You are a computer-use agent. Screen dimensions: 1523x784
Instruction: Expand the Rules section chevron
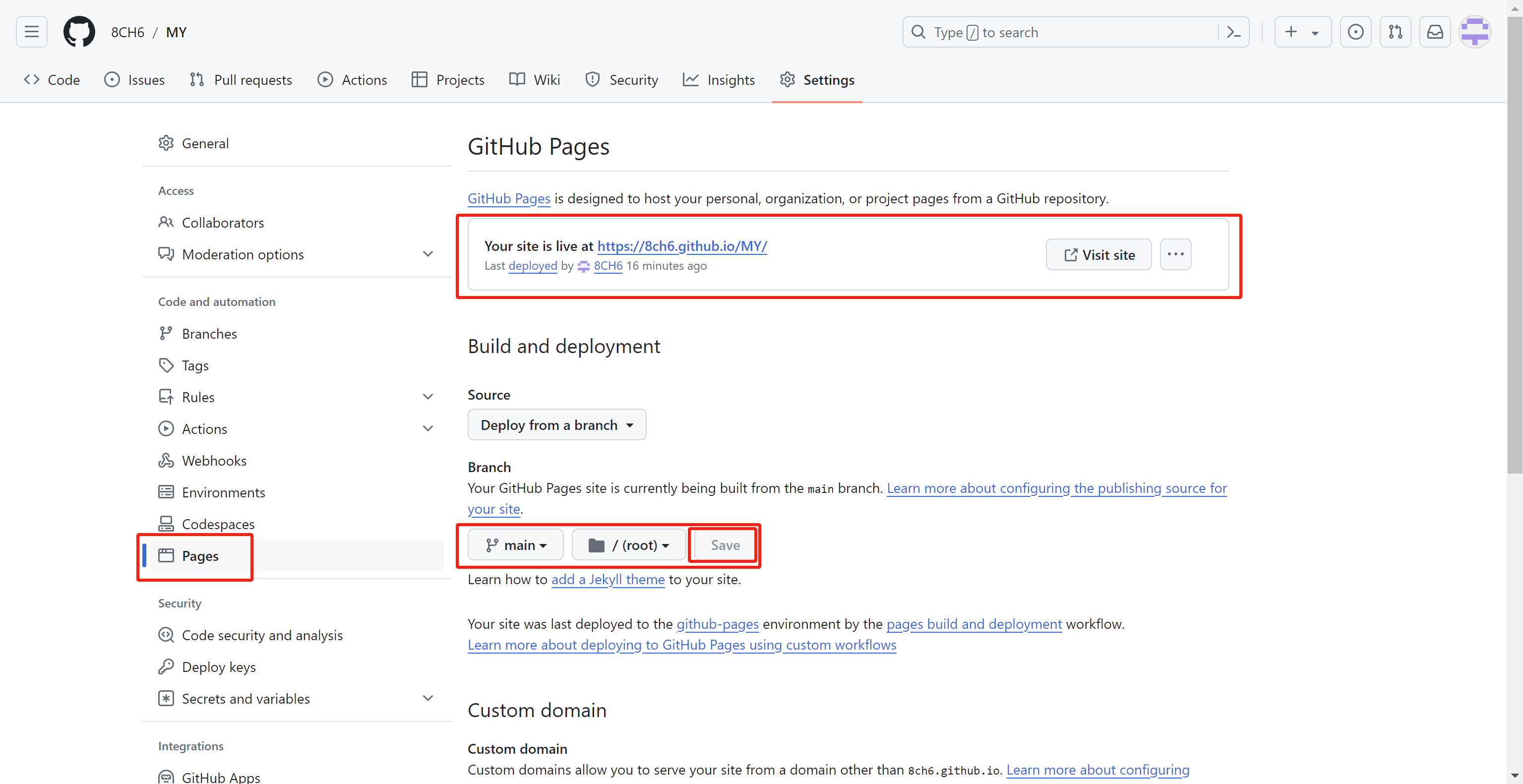click(x=428, y=397)
